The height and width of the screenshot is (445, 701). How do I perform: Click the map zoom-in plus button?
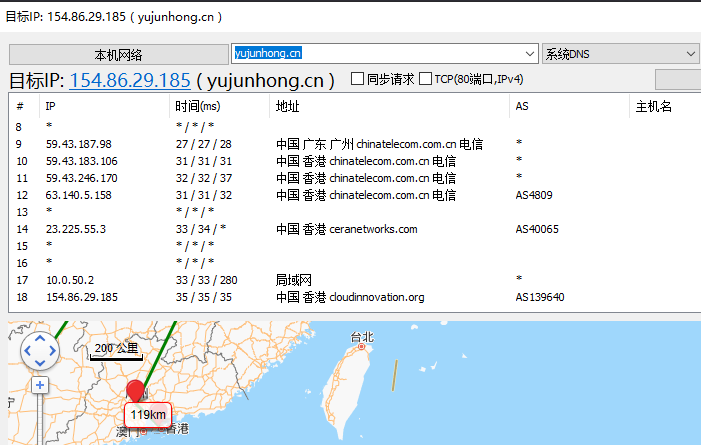(40, 385)
